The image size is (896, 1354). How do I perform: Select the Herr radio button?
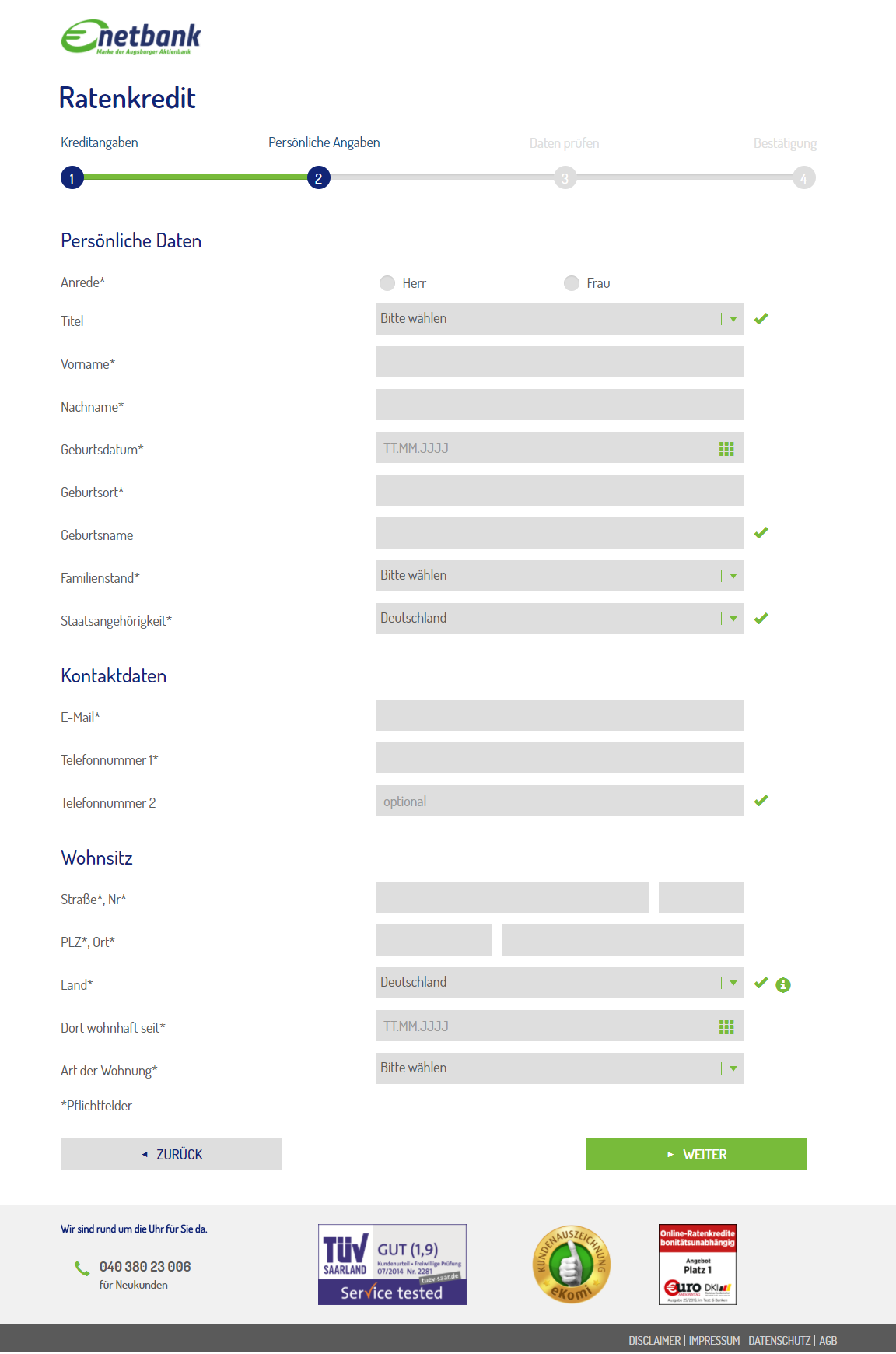pyautogui.click(x=387, y=283)
